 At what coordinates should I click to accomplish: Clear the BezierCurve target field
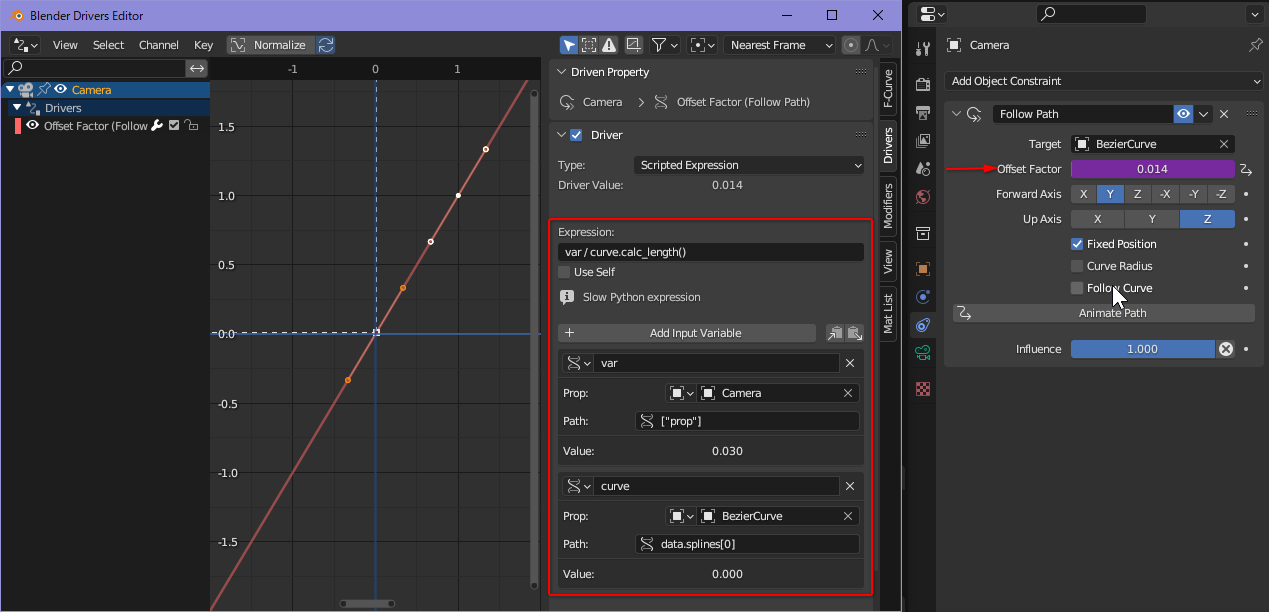click(x=1223, y=144)
